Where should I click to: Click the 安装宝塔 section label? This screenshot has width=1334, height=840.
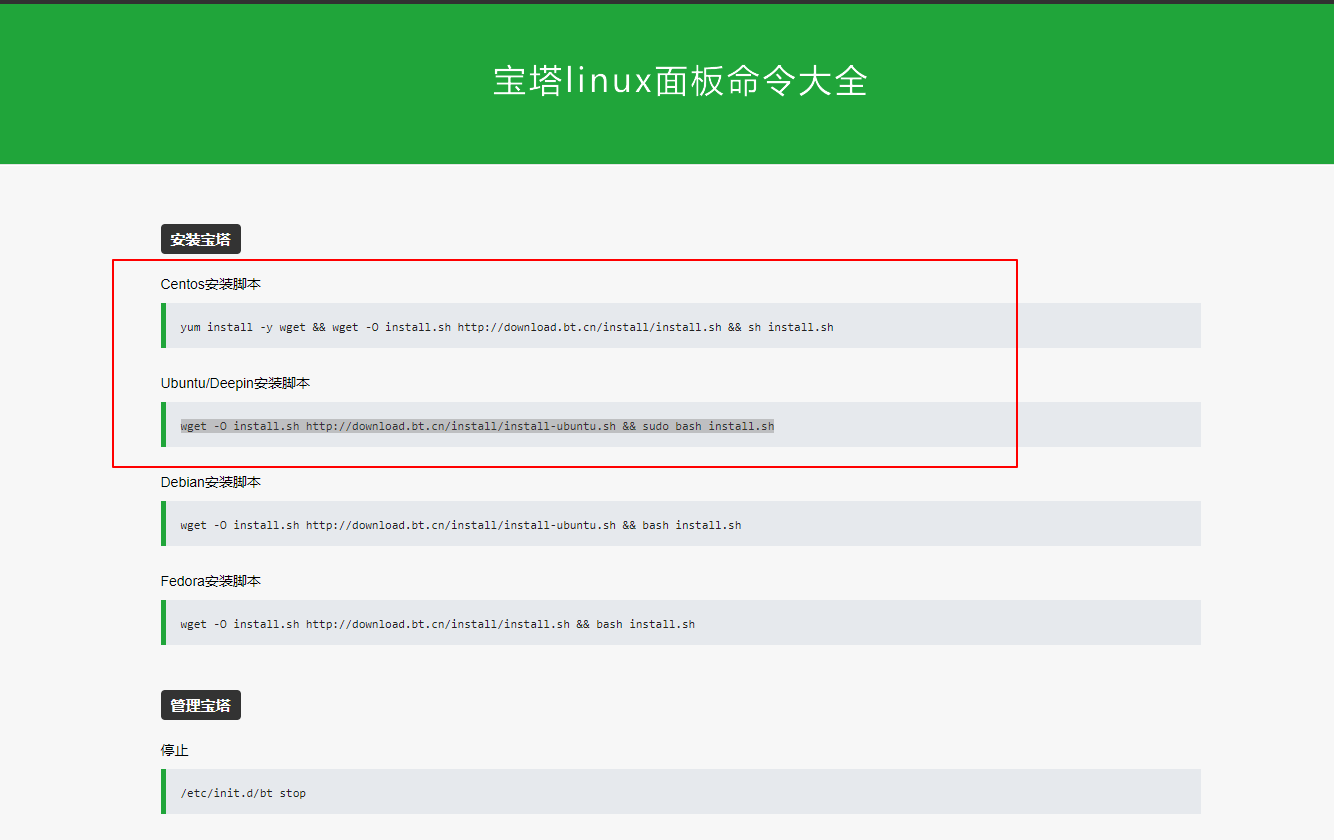tap(200, 240)
